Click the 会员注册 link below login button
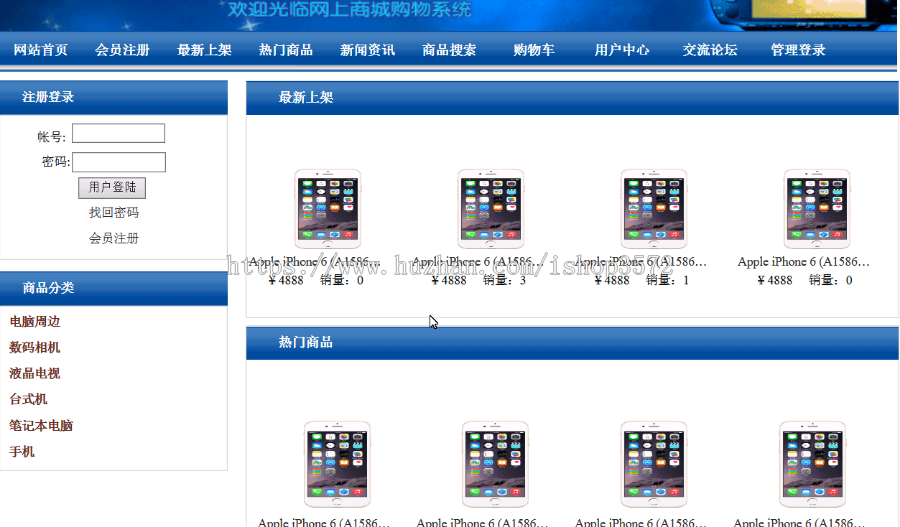This screenshot has height=527, width=900. [x=114, y=238]
